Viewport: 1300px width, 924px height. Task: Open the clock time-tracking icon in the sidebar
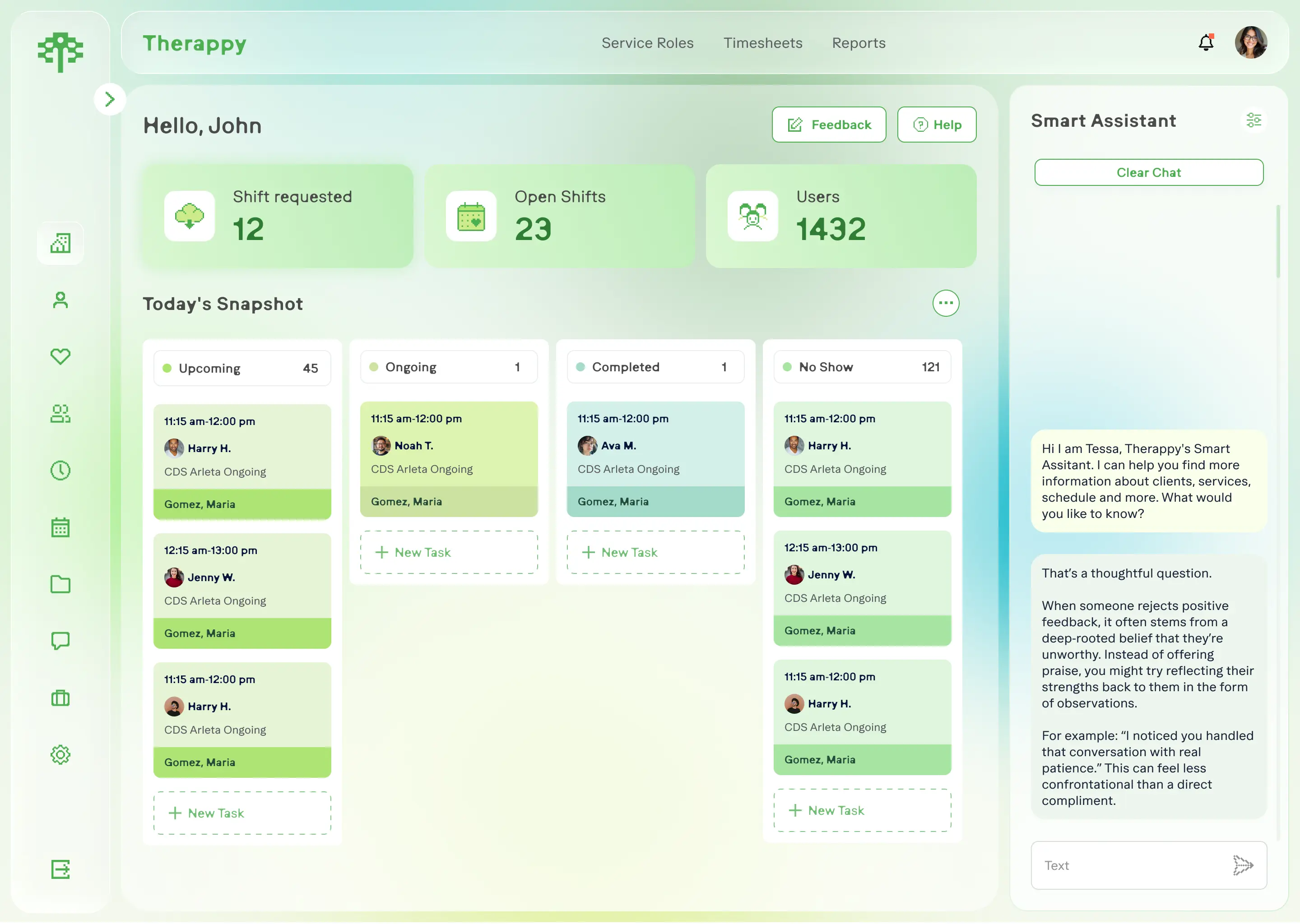pyautogui.click(x=60, y=470)
